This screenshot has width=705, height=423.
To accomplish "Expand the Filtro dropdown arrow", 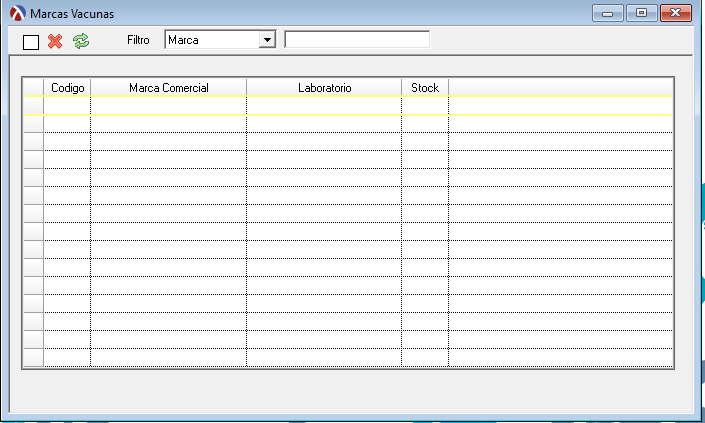I will click(266, 40).
